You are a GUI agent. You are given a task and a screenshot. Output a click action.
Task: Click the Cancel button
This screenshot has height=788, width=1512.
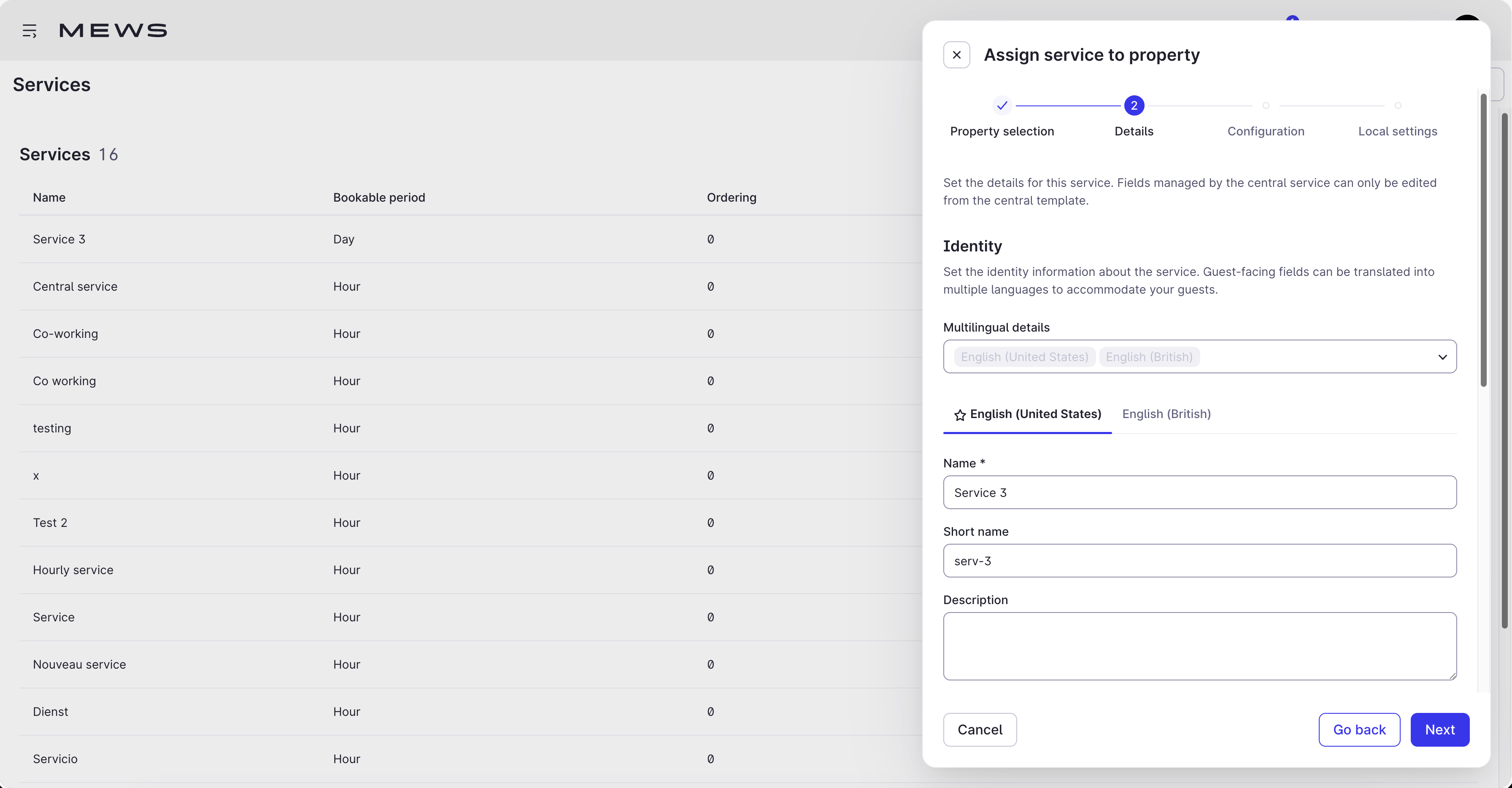980,730
